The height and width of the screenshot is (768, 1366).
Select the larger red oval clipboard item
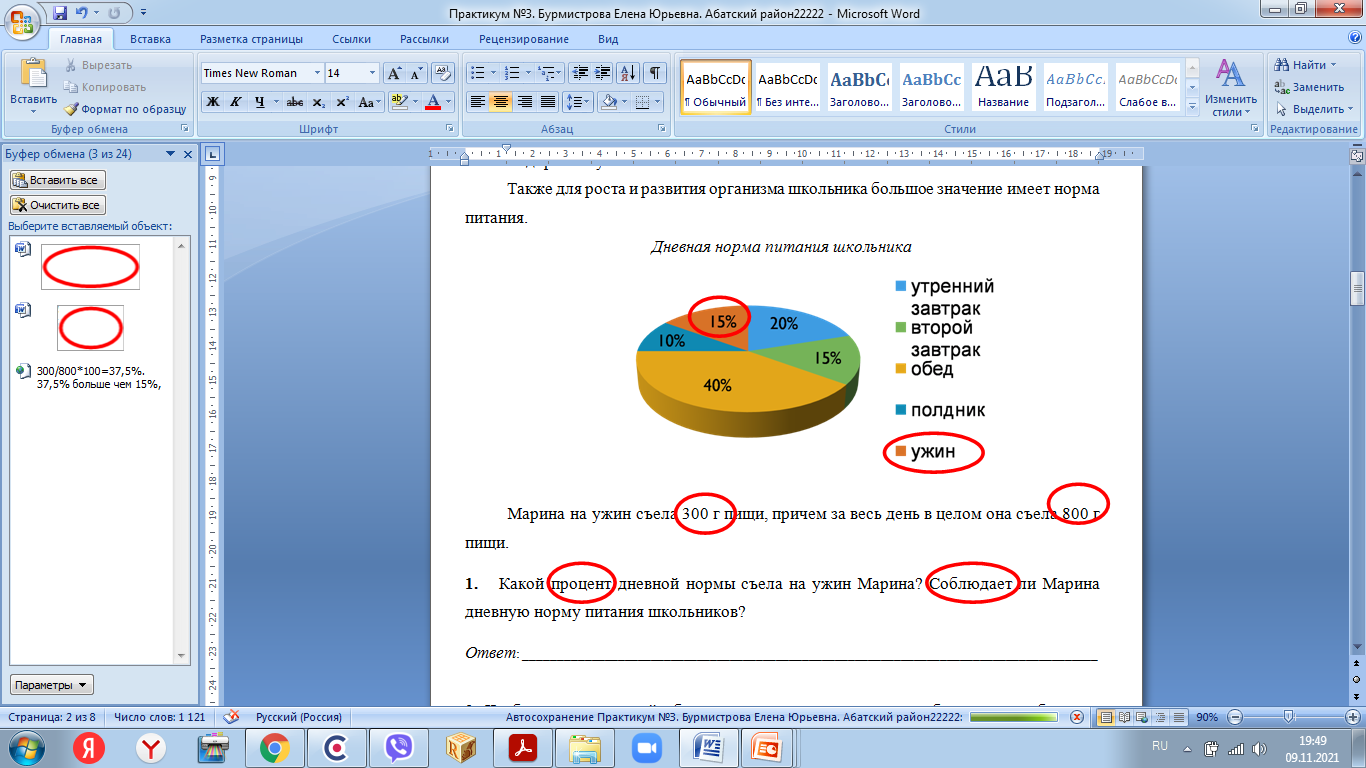coord(90,266)
